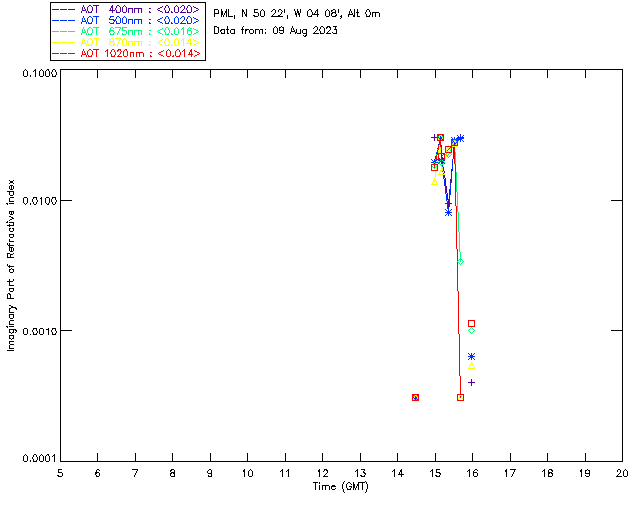Click the green diamond marker at time 16
The height and width of the screenshot is (512, 640).
tap(471, 331)
